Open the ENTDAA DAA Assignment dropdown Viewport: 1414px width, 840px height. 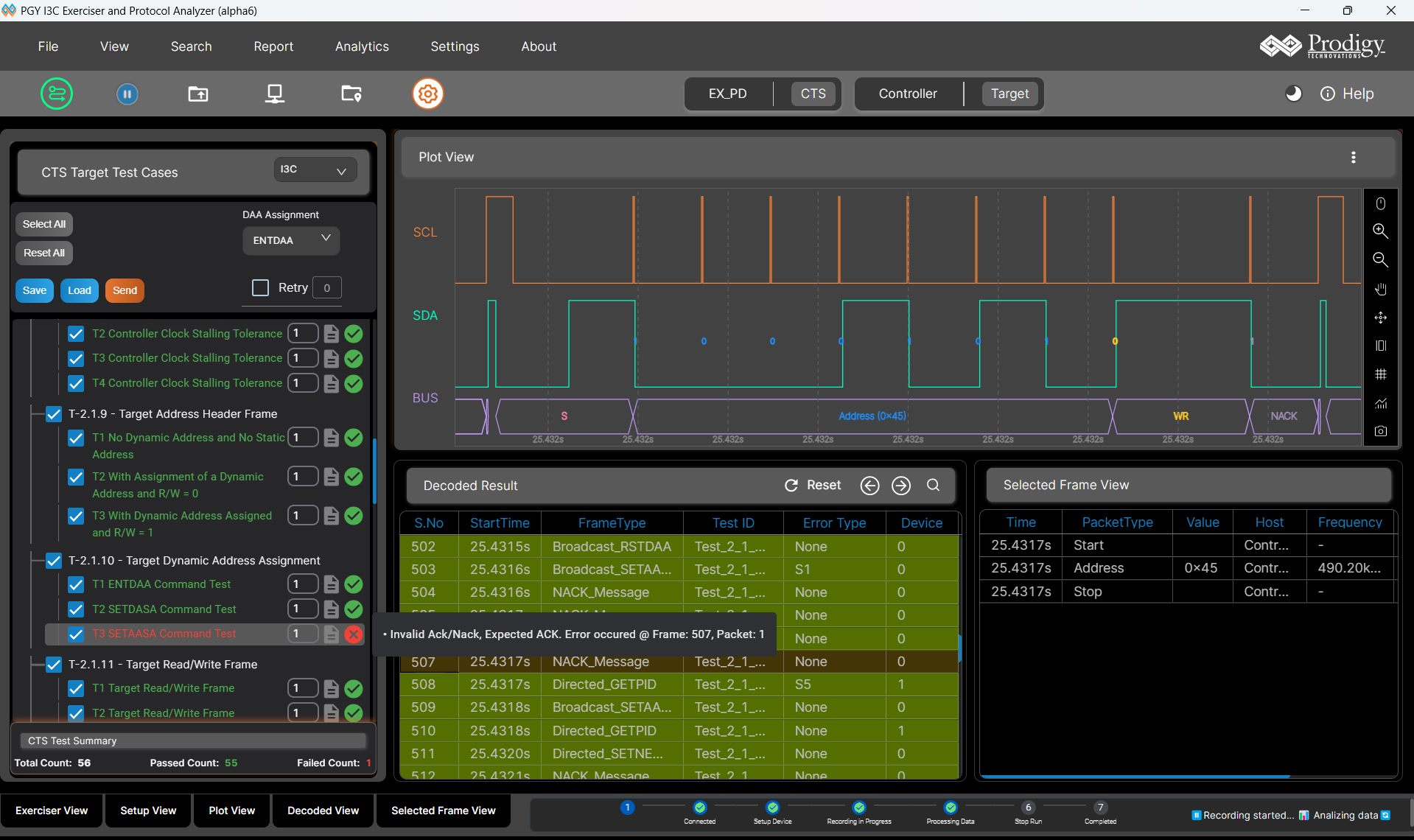pos(291,240)
